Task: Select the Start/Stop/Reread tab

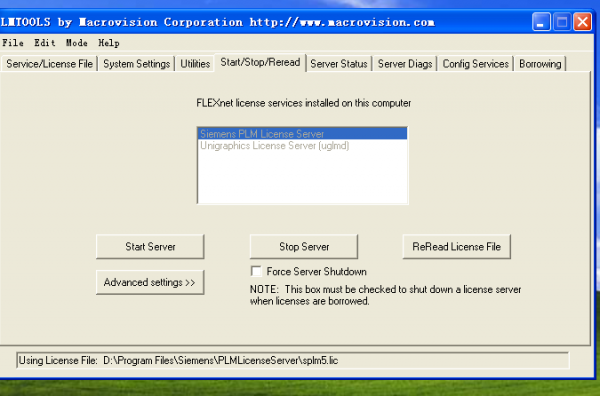Action: [x=260, y=62]
